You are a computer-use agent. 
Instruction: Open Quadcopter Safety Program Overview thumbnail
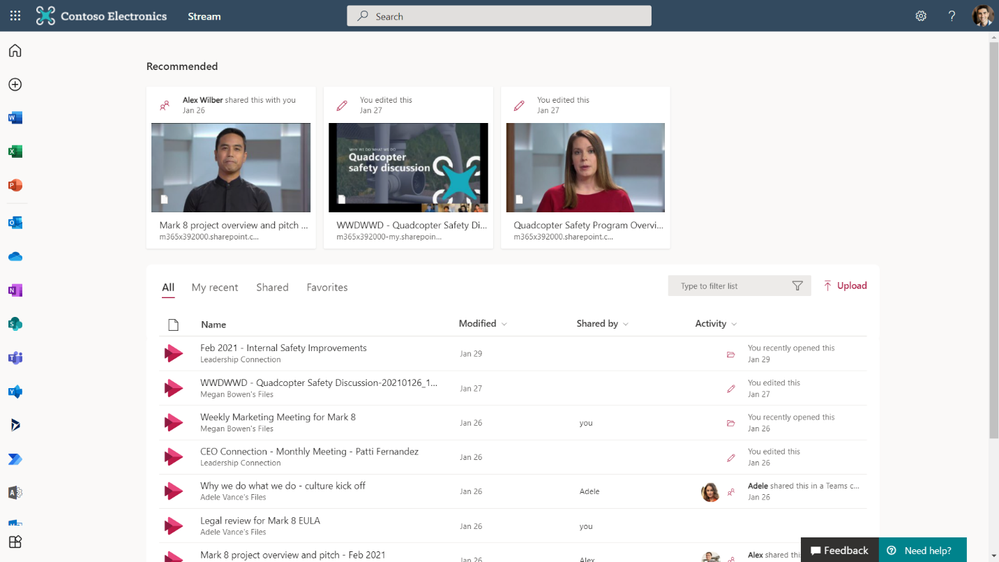point(586,168)
